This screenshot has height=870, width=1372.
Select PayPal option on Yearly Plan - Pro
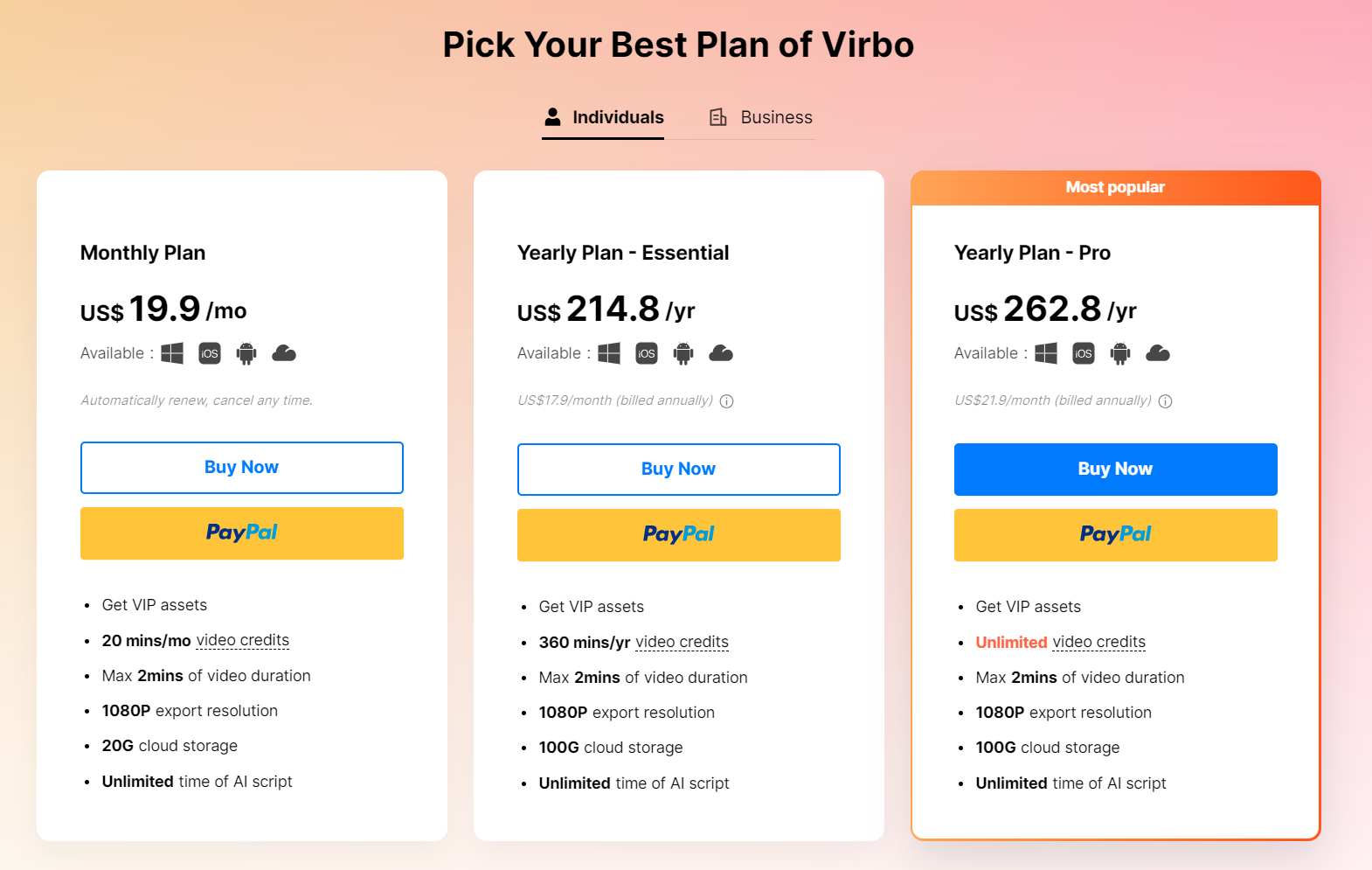click(x=1115, y=534)
